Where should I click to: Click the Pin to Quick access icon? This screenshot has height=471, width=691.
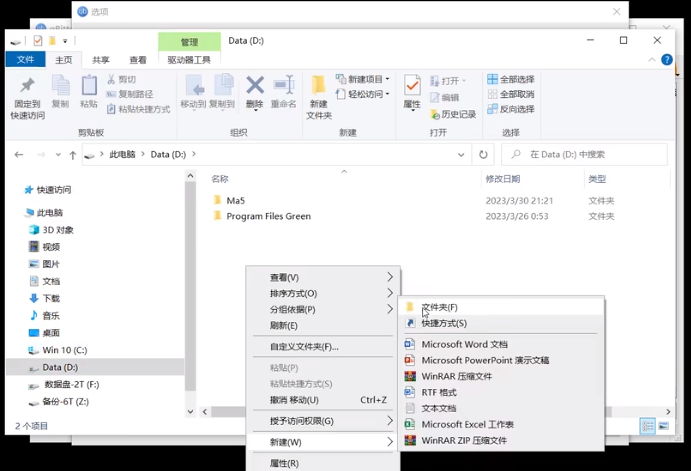tap(27, 85)
